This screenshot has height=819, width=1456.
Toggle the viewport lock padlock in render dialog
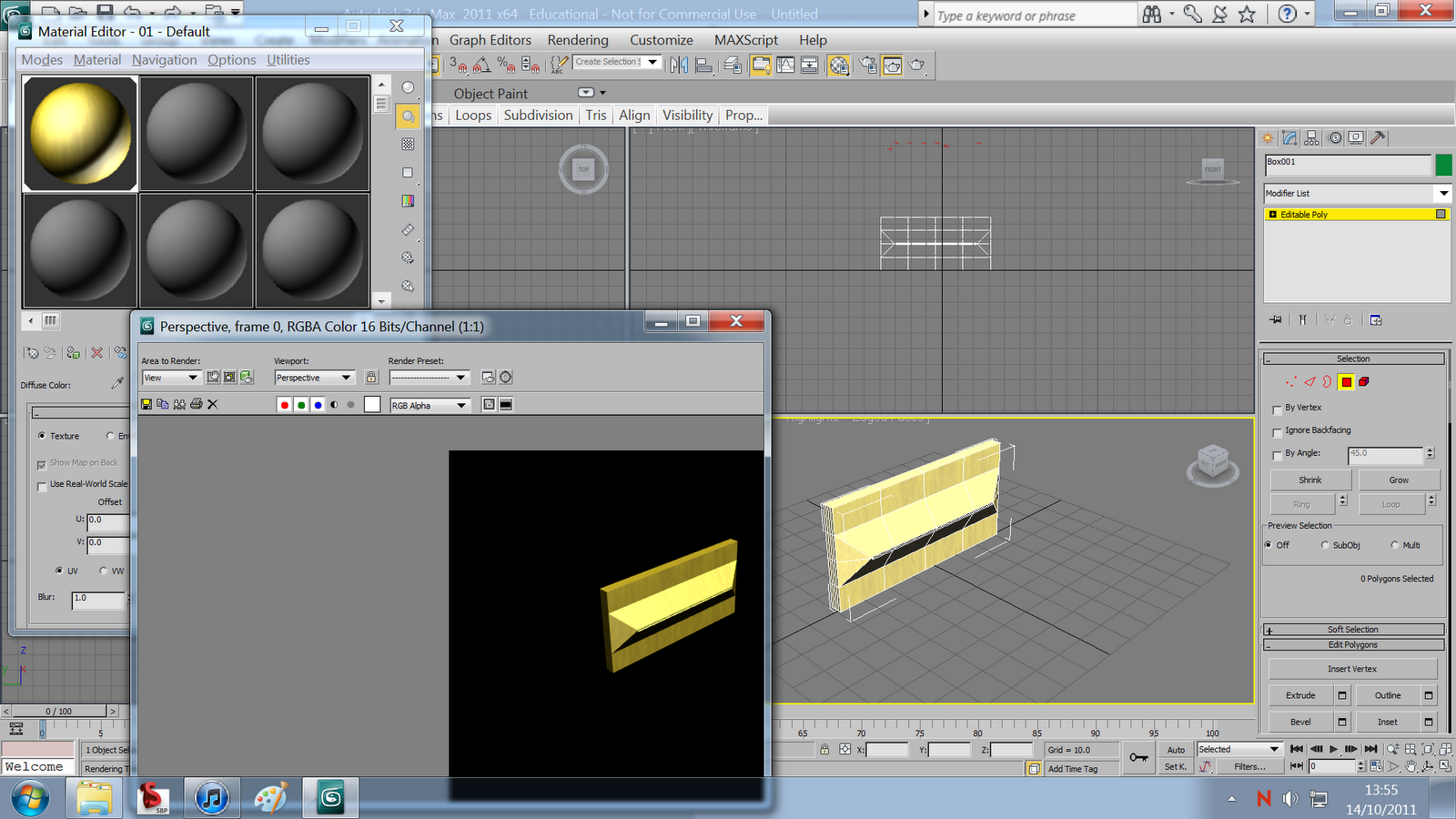[371, 377]
